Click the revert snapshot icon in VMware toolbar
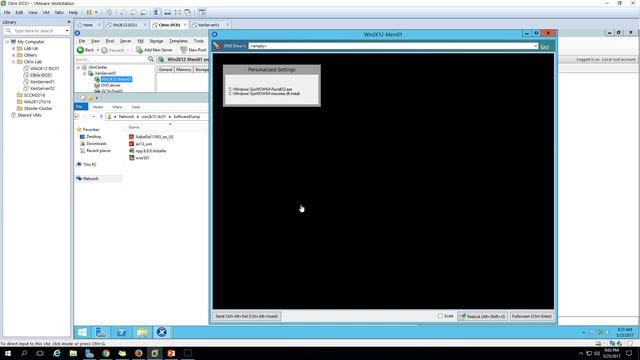Screen dimensions: 640x360 tap(133, 12)
